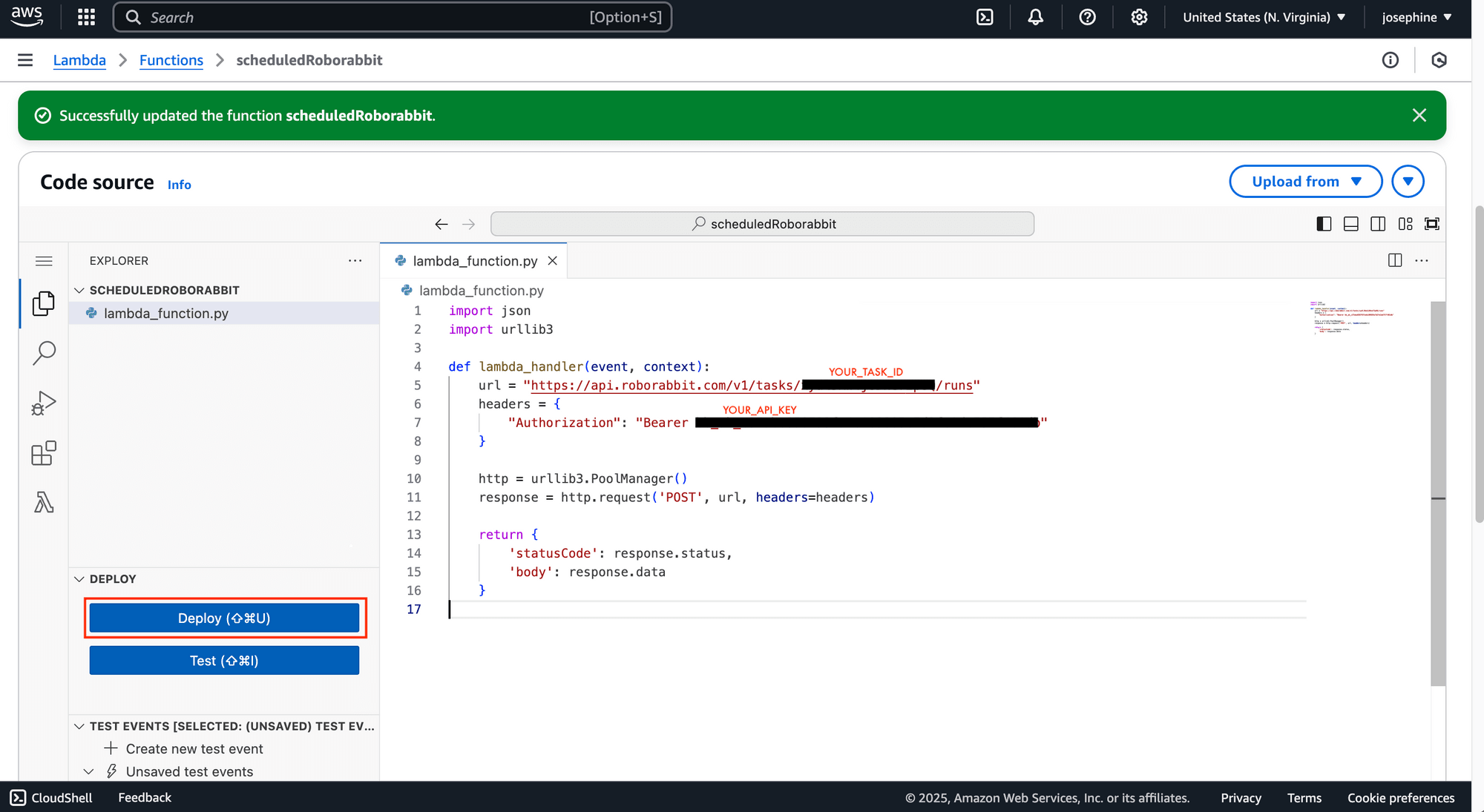
Task: Open the Privacy footer link
Action: (1241, 798)
